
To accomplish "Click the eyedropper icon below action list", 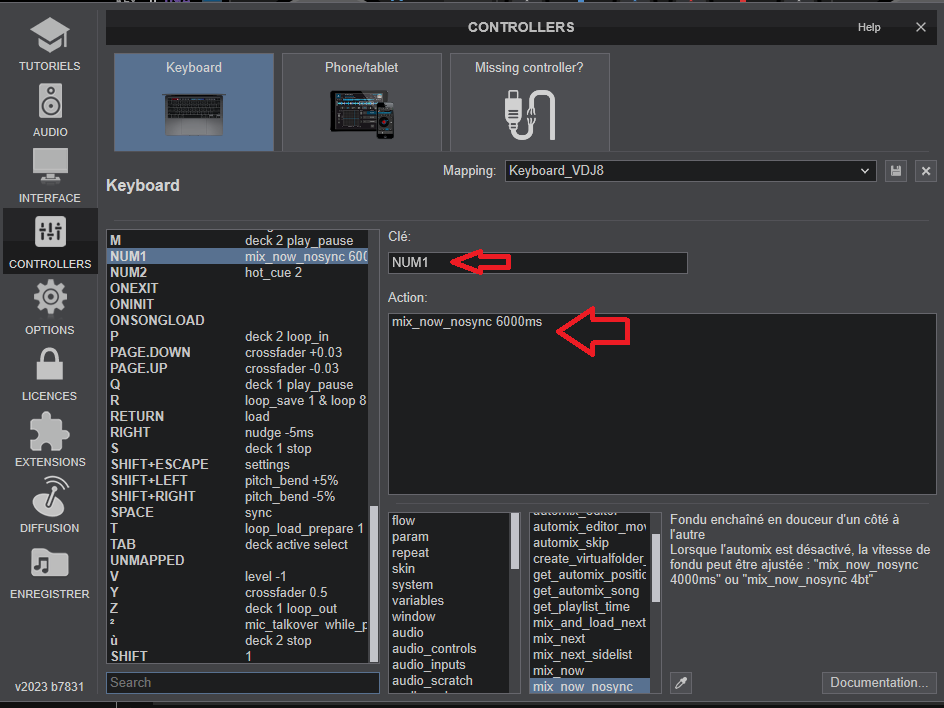I will (681, 683).
